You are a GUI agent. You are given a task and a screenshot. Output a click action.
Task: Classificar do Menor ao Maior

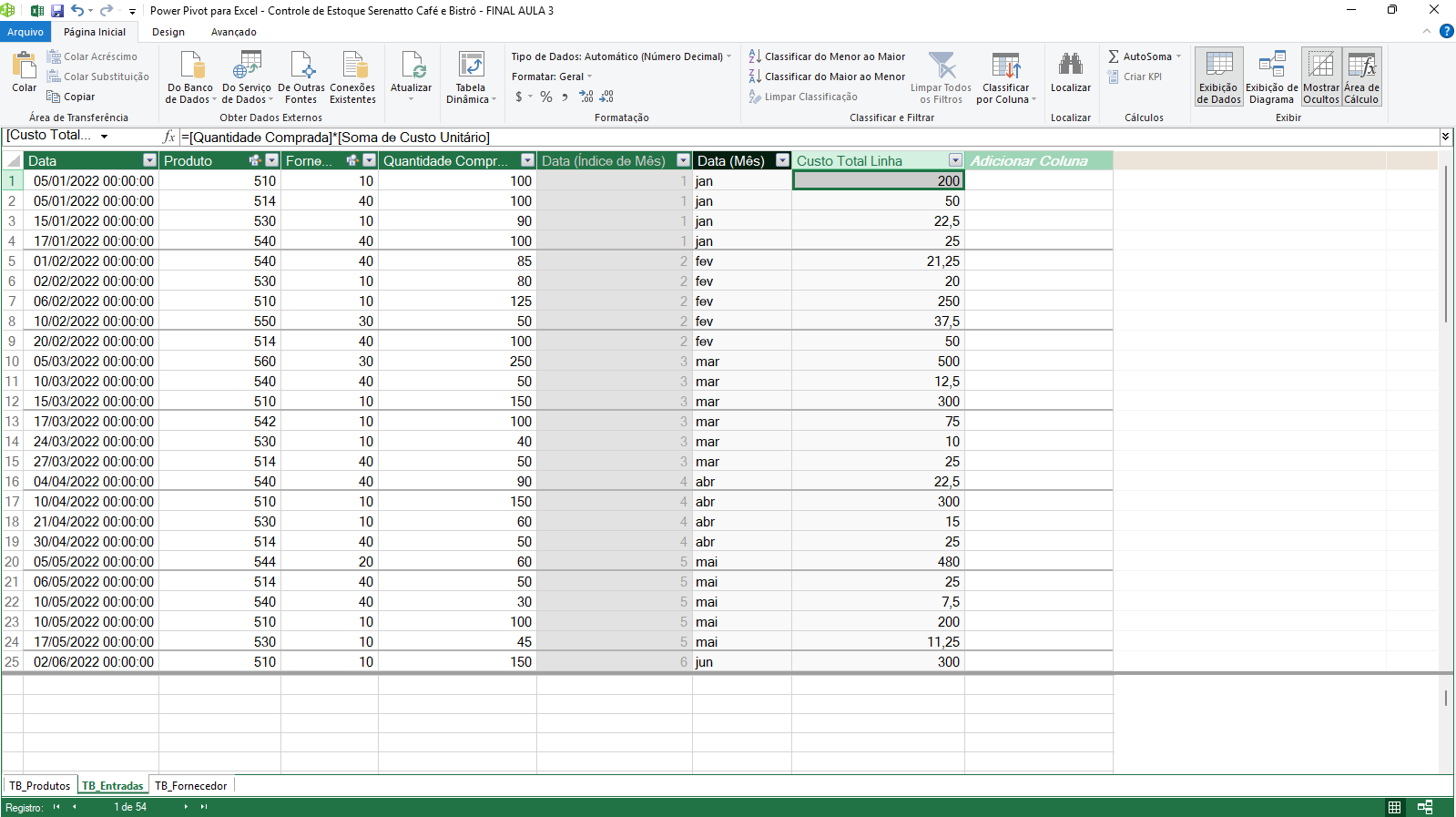(x=827, y=56)
